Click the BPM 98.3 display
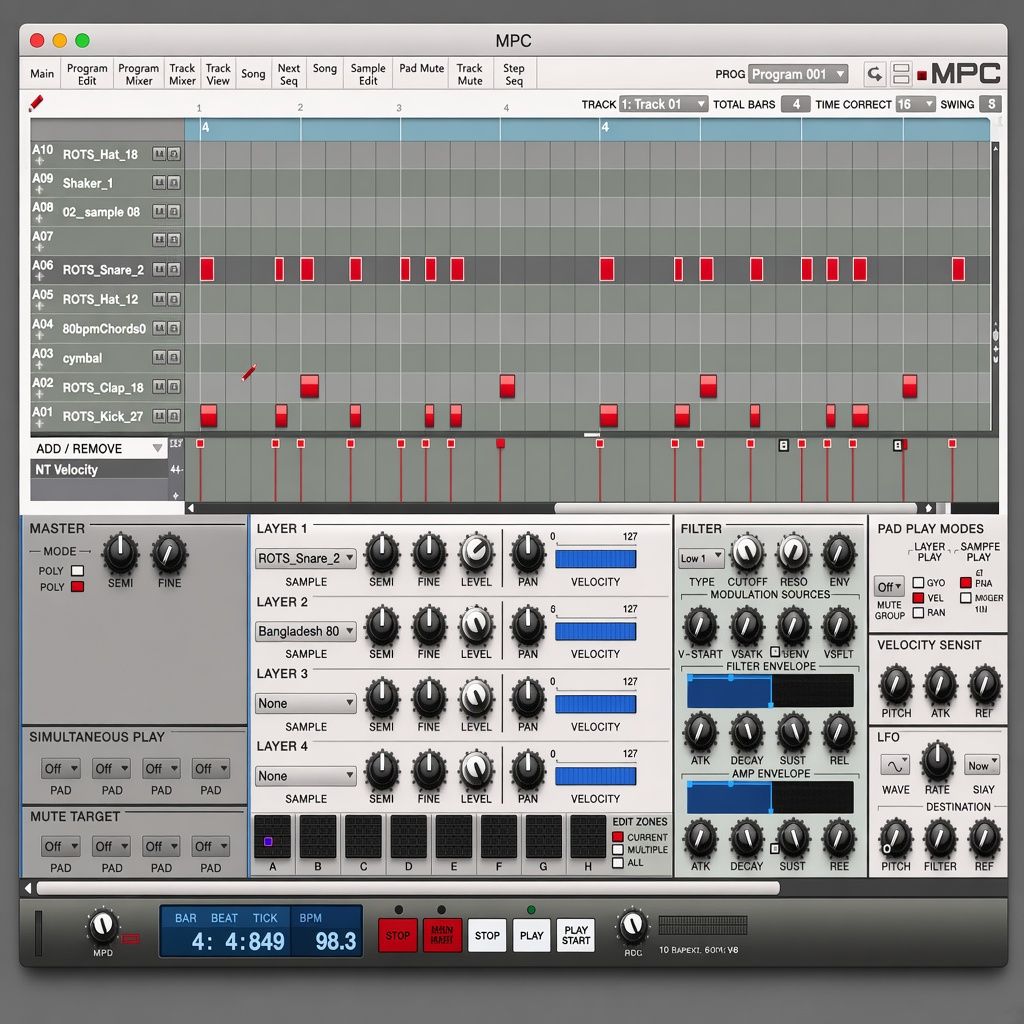This screenshot has height=1024, width=1024. point(335,940)
